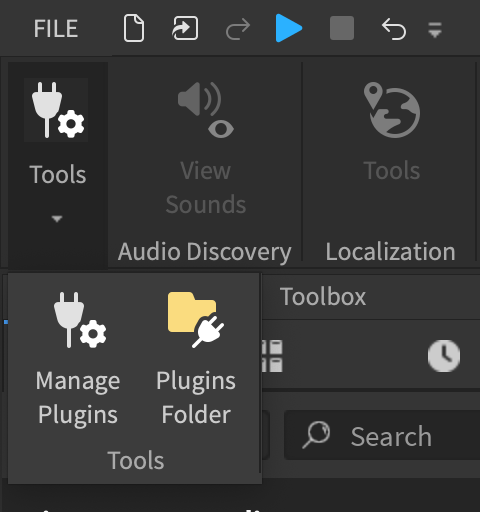Screen dimensions: 480x512
Task: Click the Localization Tools globe icon
Action: [392, 110]
